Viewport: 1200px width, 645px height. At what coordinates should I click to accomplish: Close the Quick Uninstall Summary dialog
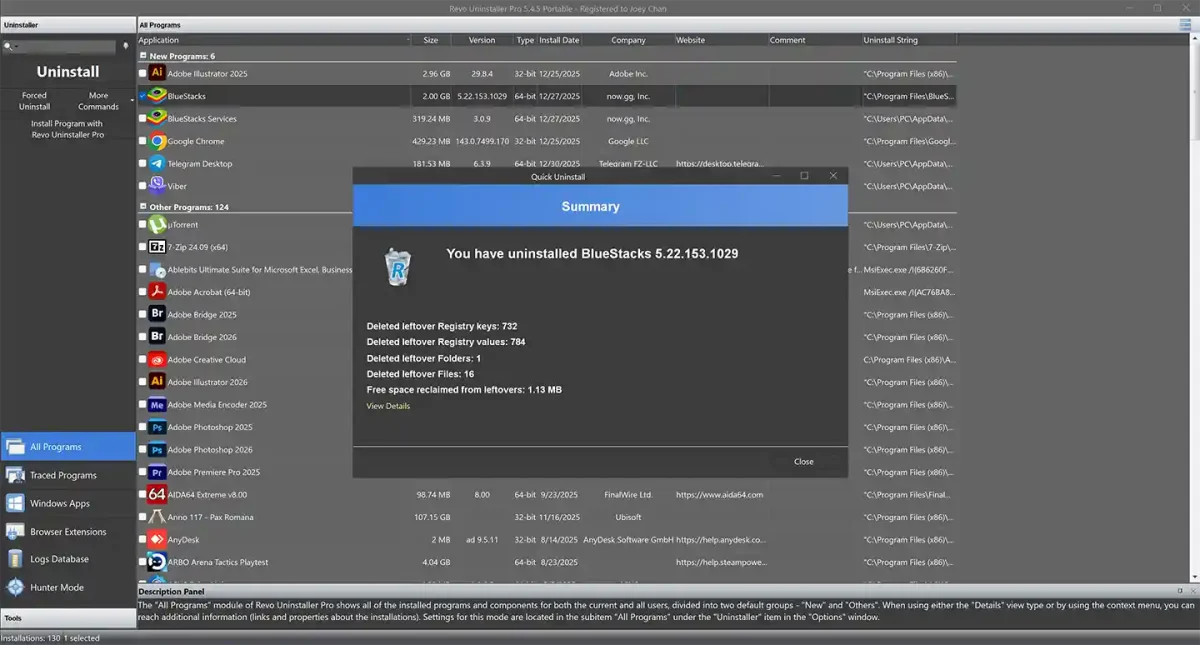pyautogui.click(x=803, y=461)
